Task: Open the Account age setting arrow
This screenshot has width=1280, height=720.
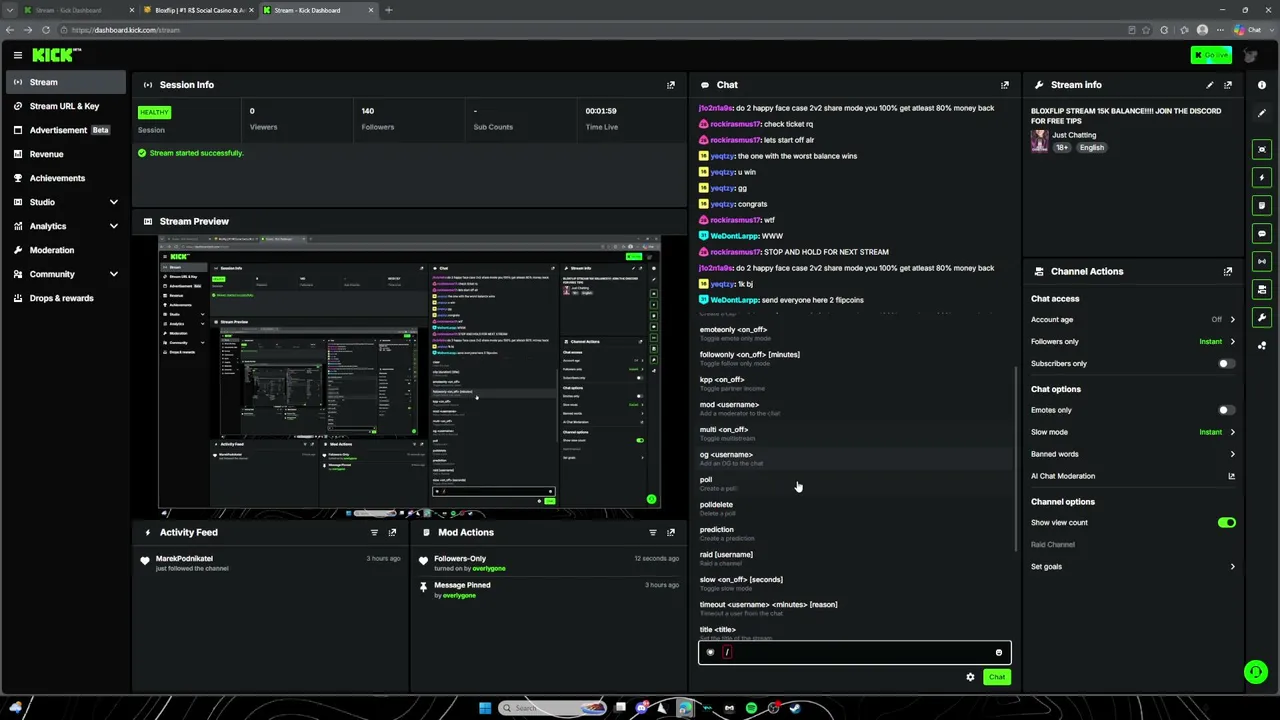Action: 1232,320
